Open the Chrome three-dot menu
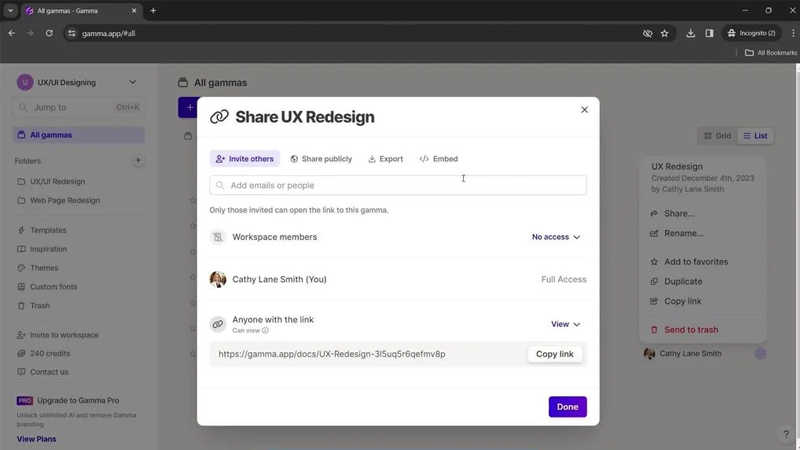The height and width of the screenshot is (450, 800). click(x=793, y=33)
